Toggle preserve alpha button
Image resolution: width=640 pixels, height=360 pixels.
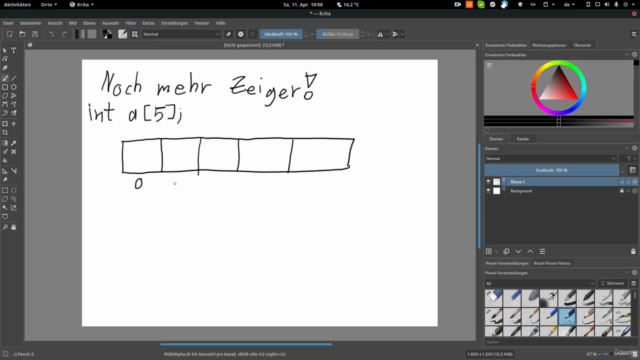(241, 34)
